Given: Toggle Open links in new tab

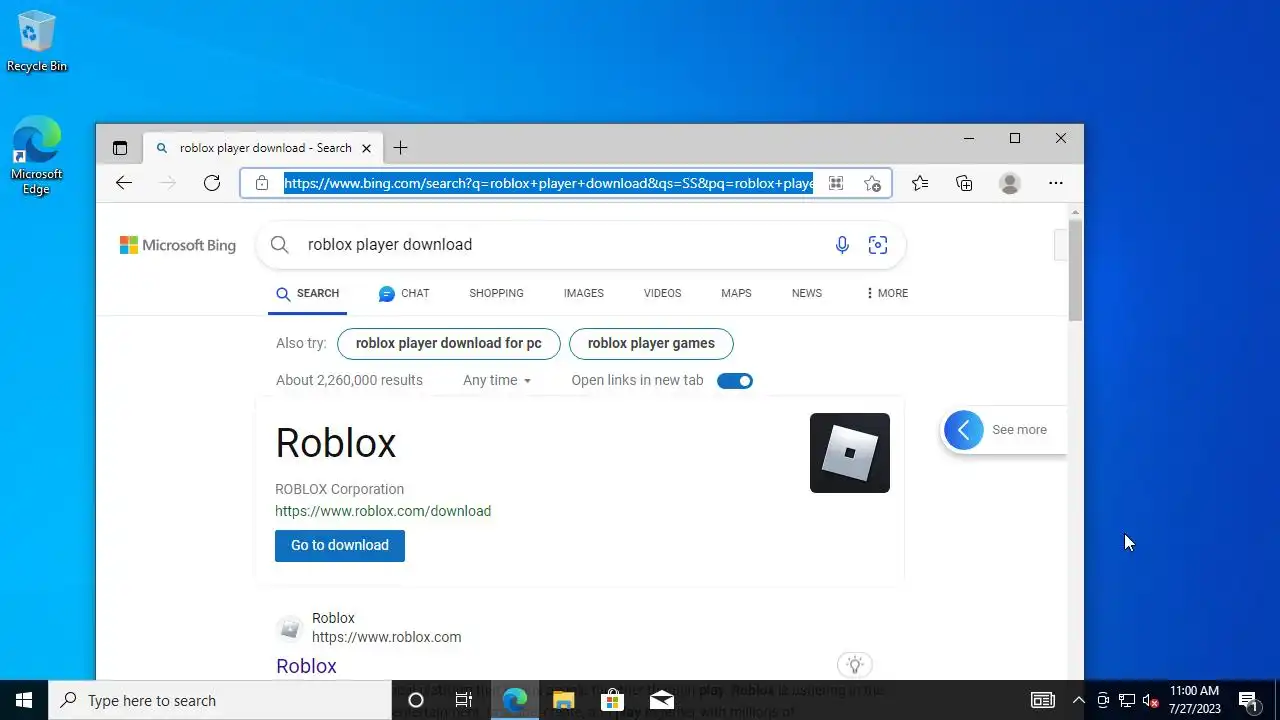Looking at the screenshot, I should [x=735, y=381].
